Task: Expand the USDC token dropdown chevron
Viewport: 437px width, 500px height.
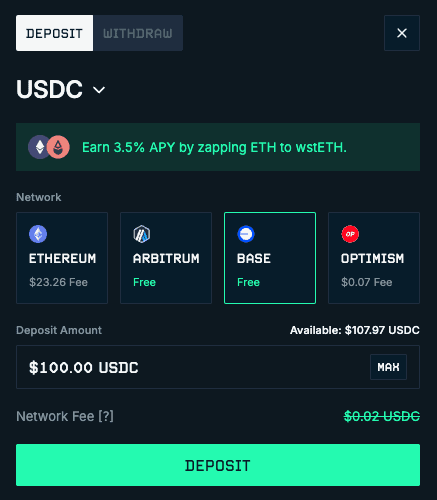Action: click(99, 90)
